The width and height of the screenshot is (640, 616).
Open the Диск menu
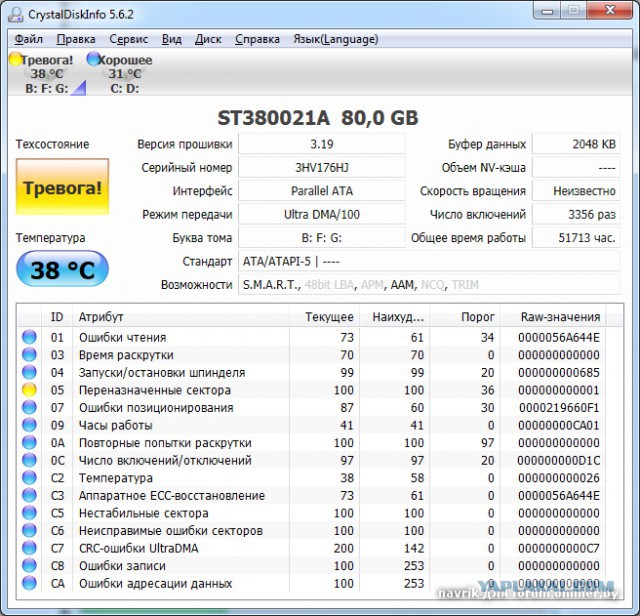(208, 39)
